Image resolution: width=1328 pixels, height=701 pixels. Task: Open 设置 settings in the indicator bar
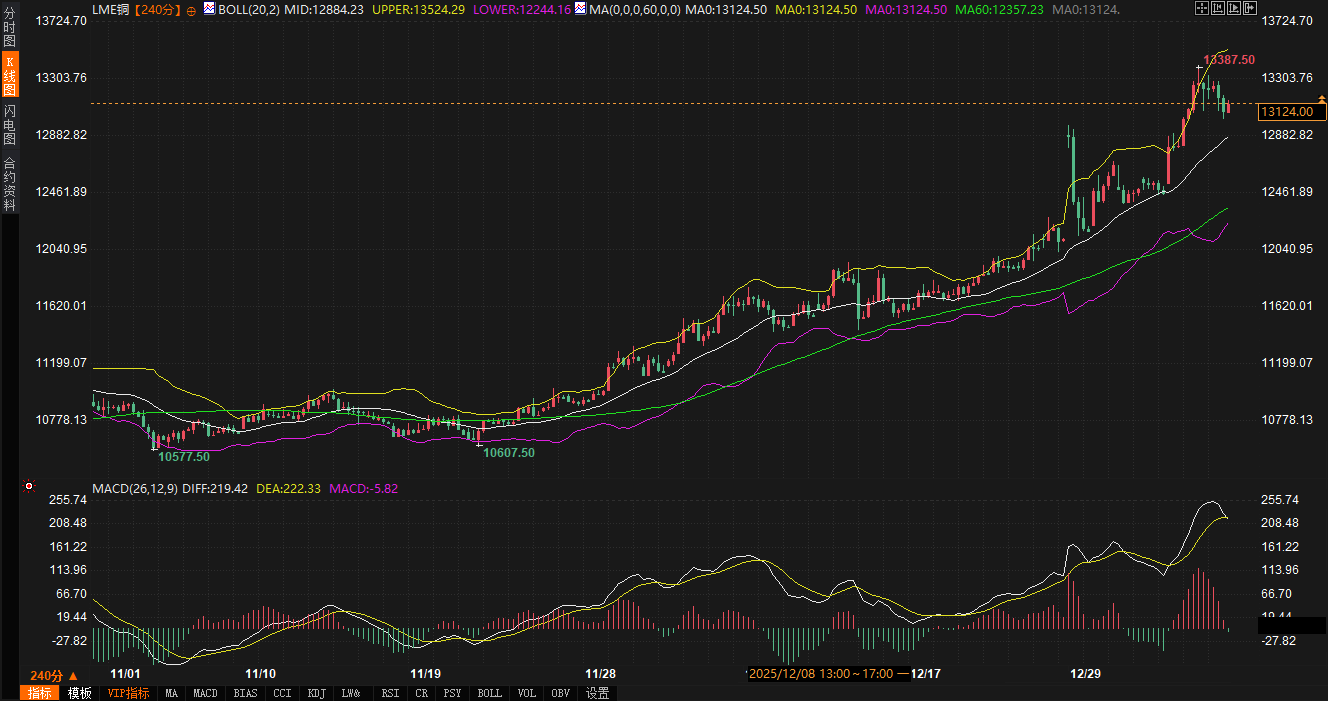coord(597,693)
